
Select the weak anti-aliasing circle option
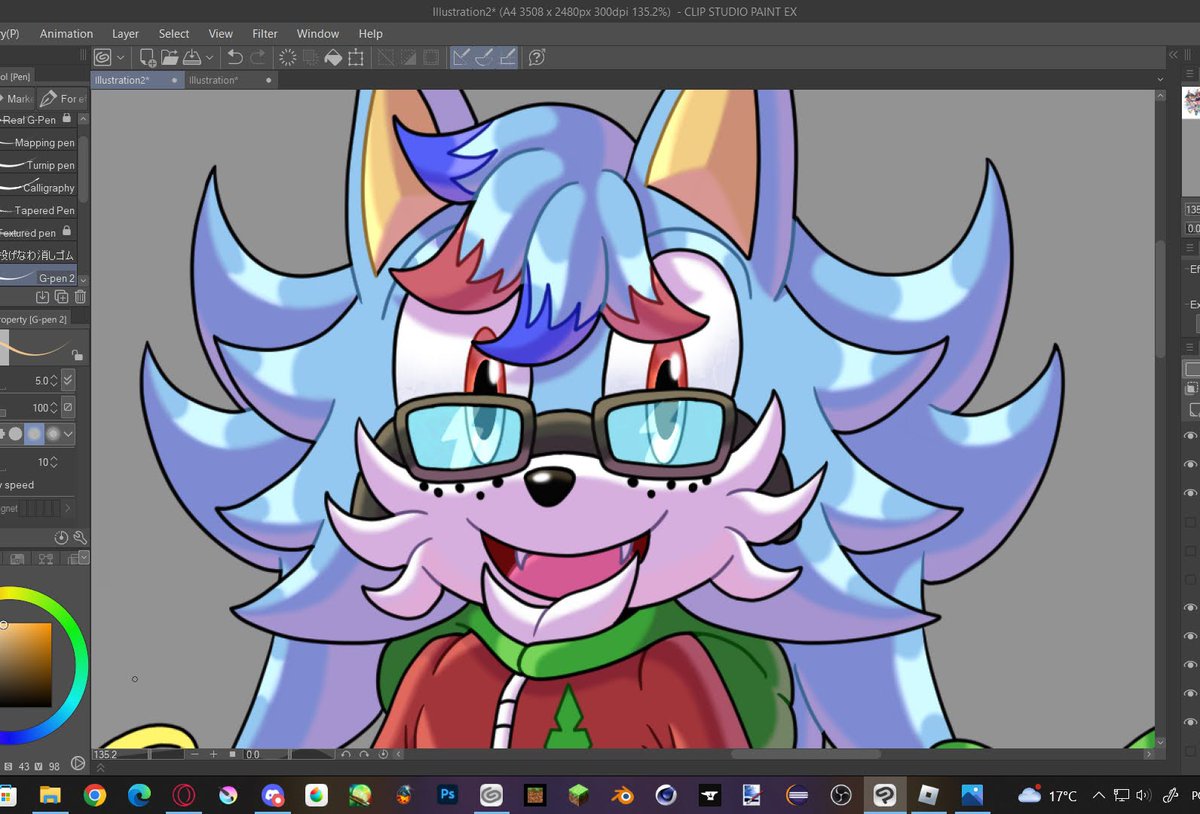16,434
